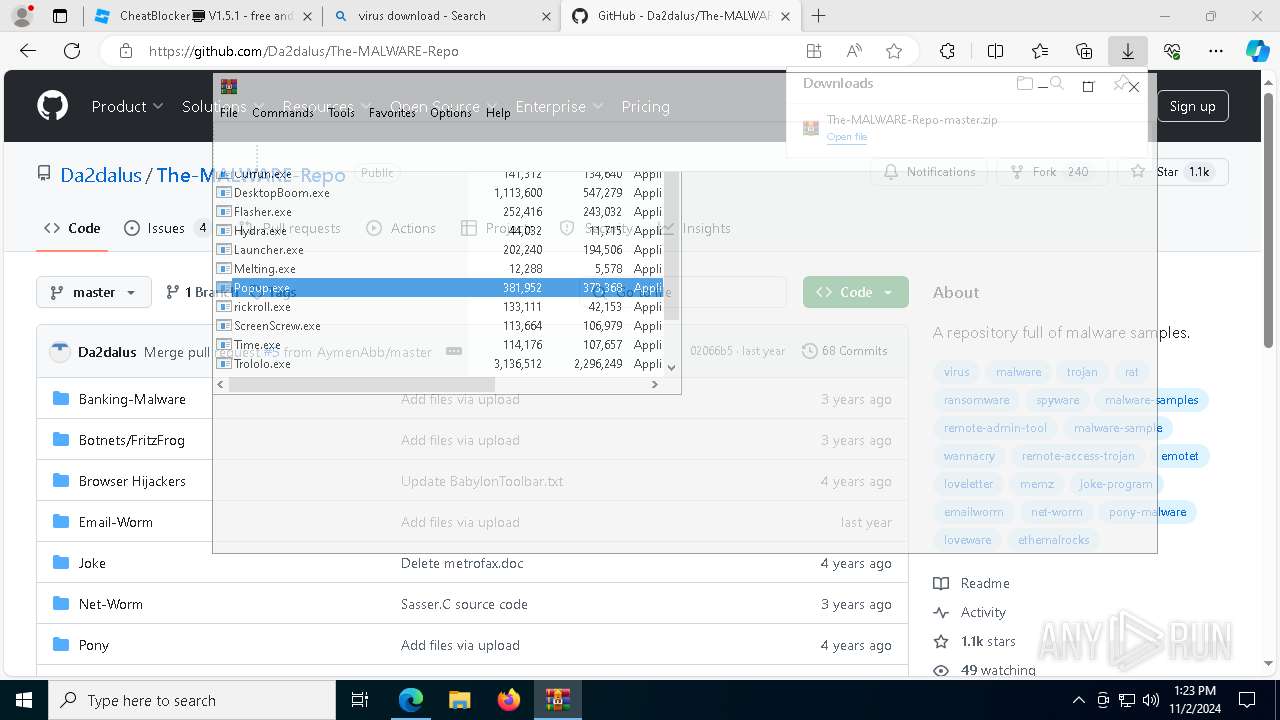Click Open file link in Downloads
This screenshot has width=1280, height=720.
tap(847, 137)
